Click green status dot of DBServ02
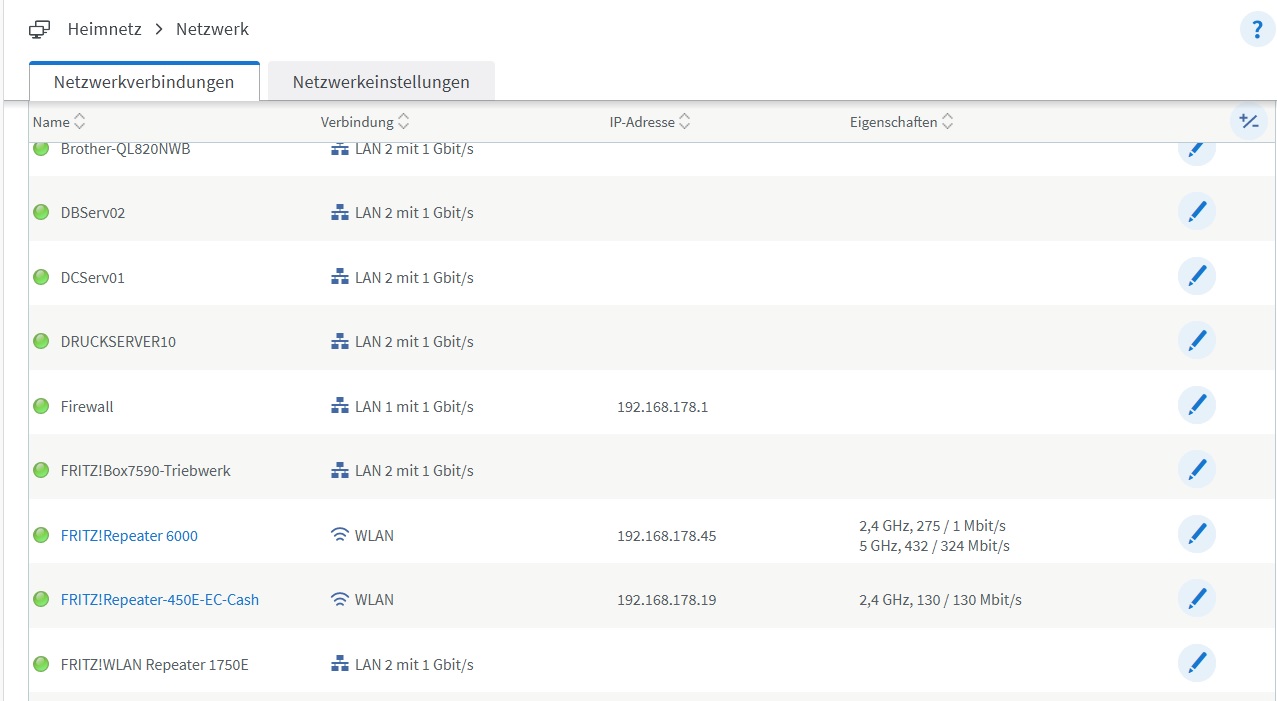 click(x=41, y=212)
